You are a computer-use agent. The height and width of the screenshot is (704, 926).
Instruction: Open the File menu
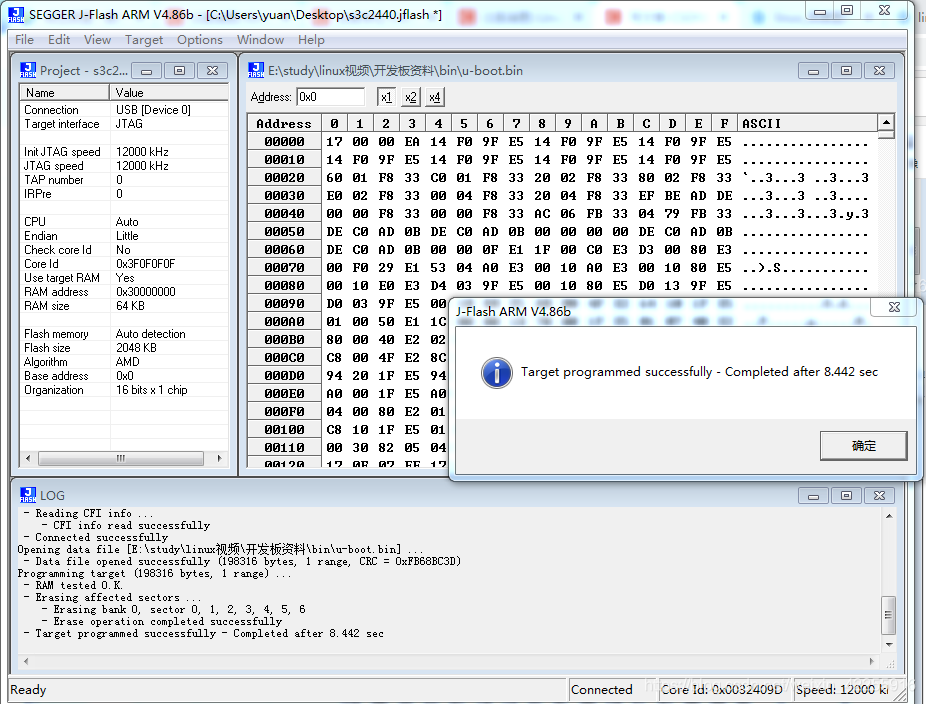[x=24, y=40]
